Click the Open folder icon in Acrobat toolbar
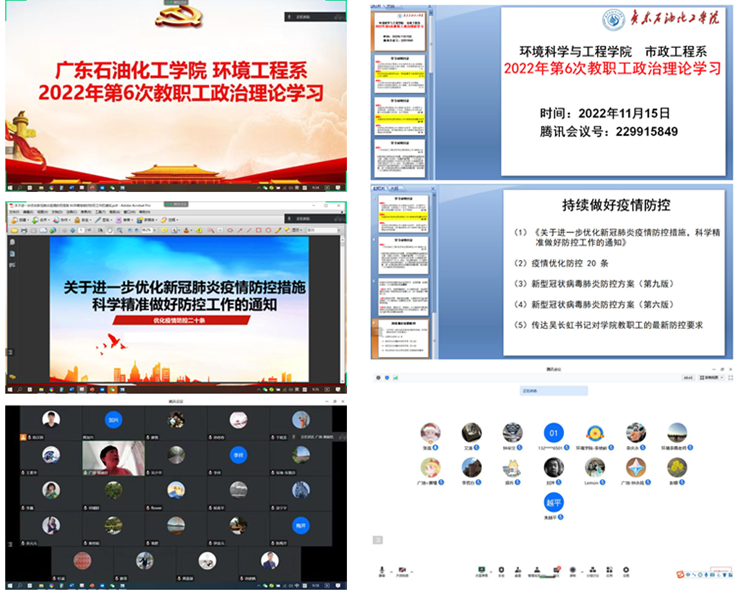The height and width of the screenshot is (596, 738). tap(14, 230)
